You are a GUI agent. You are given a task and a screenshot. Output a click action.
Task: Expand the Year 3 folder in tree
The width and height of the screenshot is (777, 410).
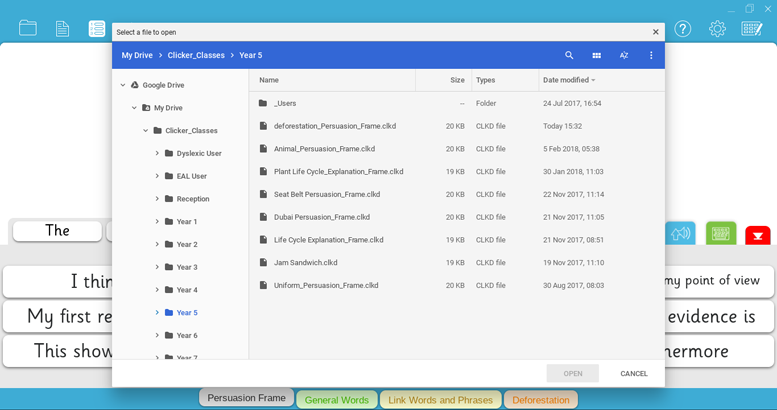(x=157, y=267)
